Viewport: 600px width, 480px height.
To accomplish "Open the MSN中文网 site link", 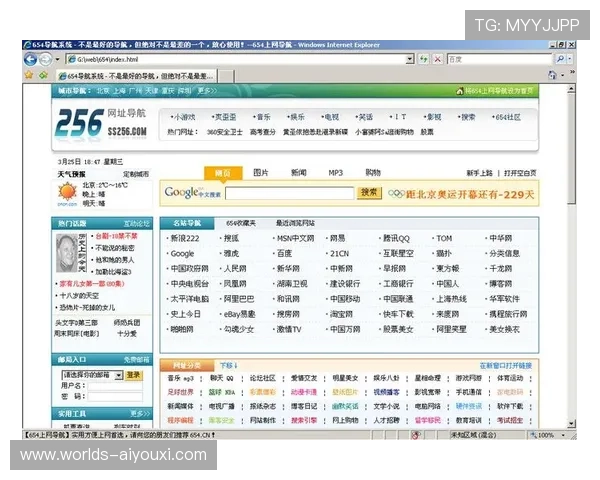I will (x=295, y=238).
